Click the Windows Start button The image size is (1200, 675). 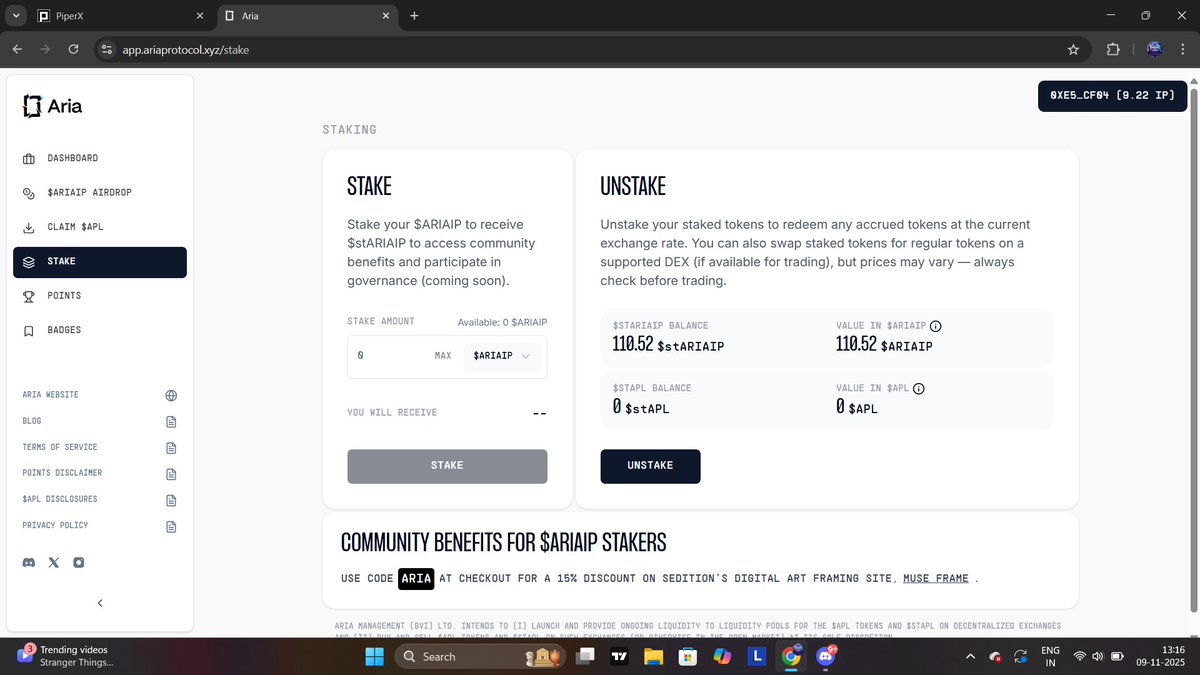(x=373, y=657)
